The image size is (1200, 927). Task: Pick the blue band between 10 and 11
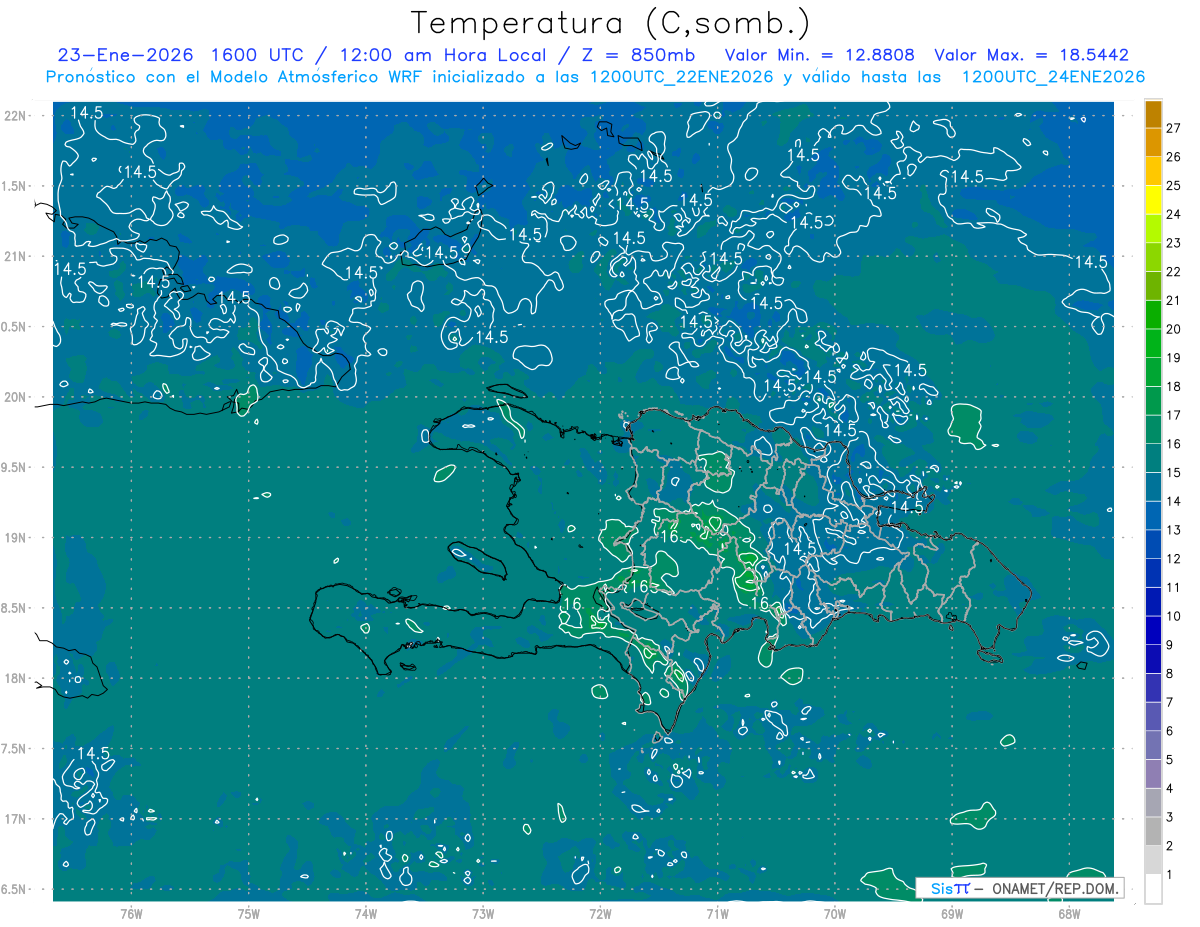[x=1153, y=603]
